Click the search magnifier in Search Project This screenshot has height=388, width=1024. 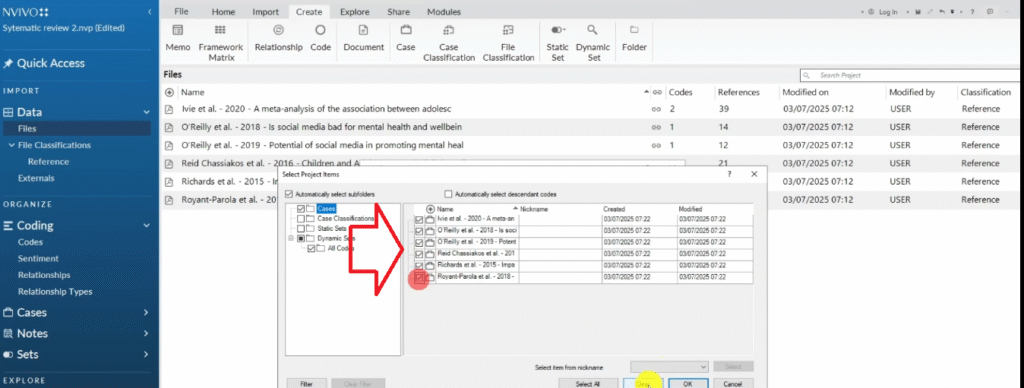point(807,75)
